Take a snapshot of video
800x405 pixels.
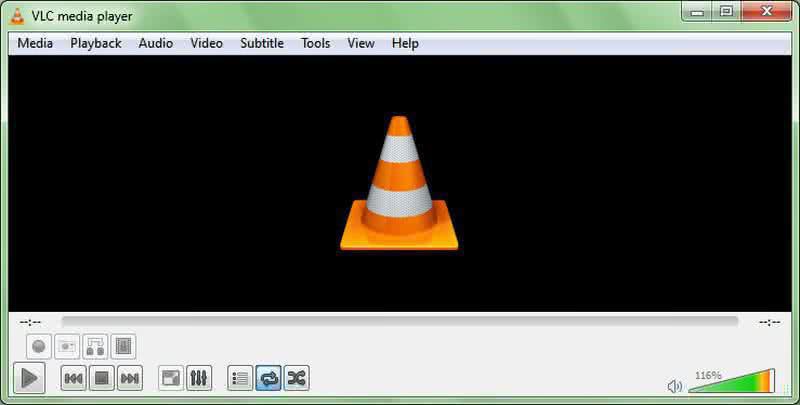click(67, 347)
